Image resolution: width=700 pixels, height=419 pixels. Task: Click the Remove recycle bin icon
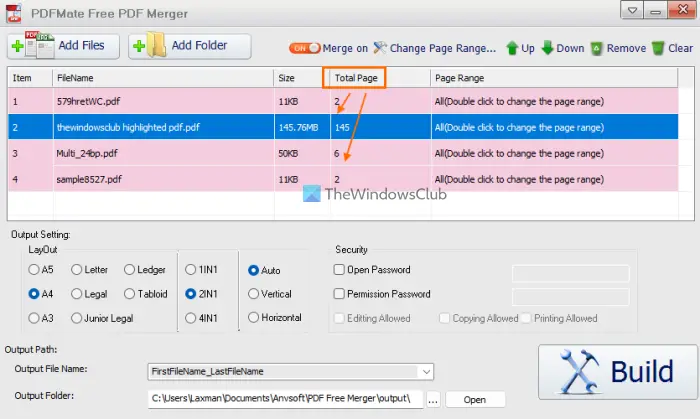point(596,48)
